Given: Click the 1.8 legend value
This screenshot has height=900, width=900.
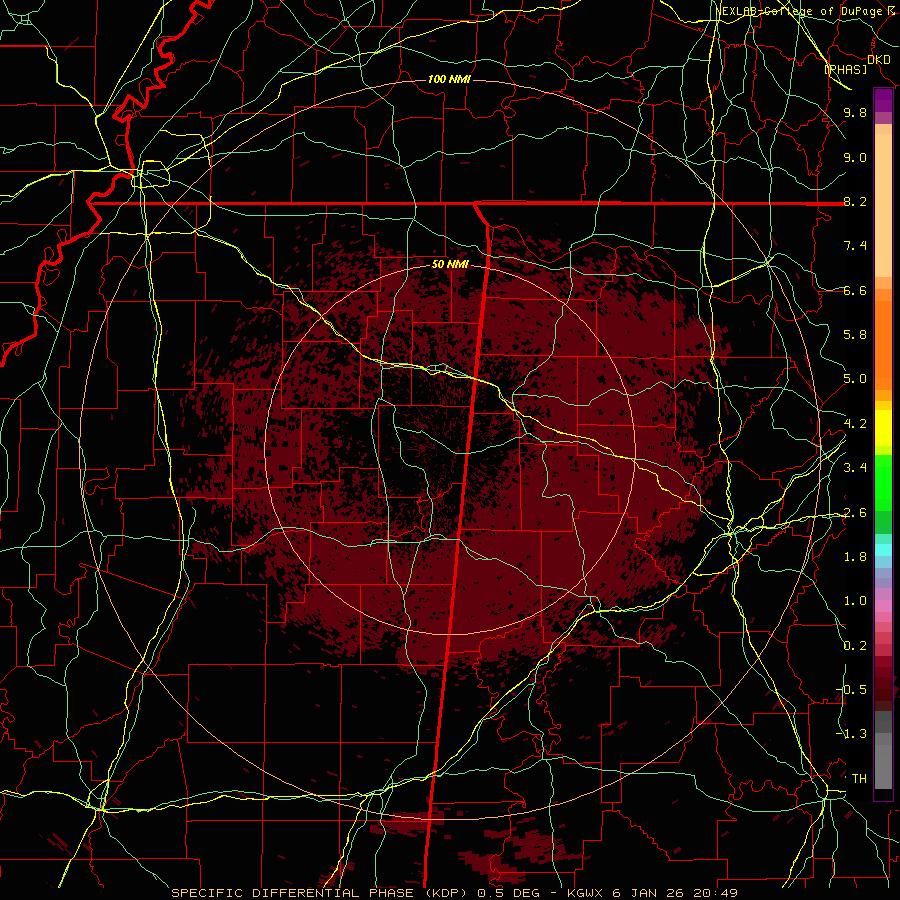Looking at the screenshot, I should point(855,557).
